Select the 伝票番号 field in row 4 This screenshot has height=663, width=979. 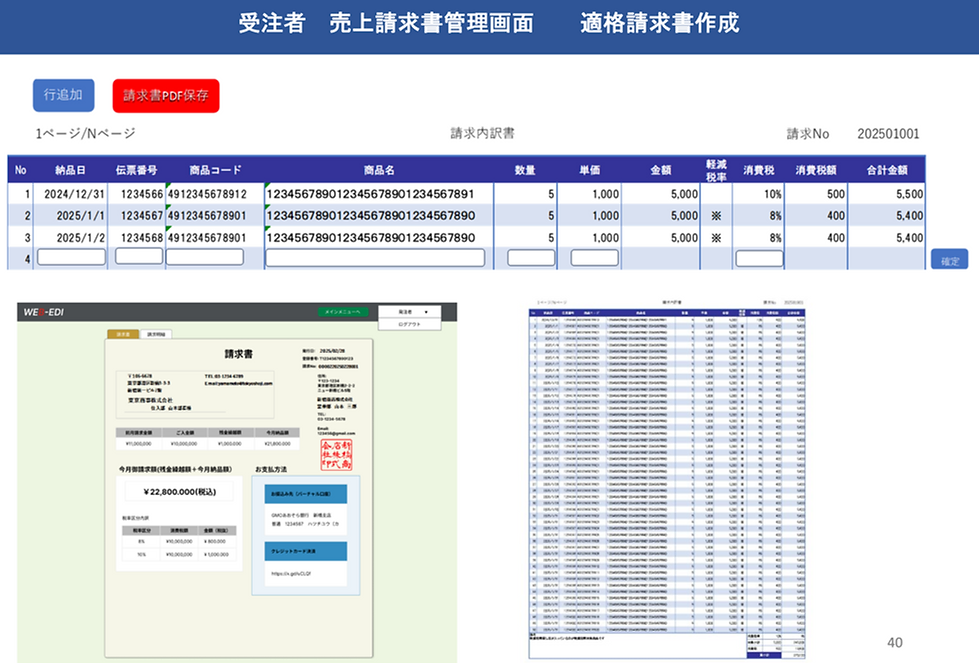coord(139,256)
